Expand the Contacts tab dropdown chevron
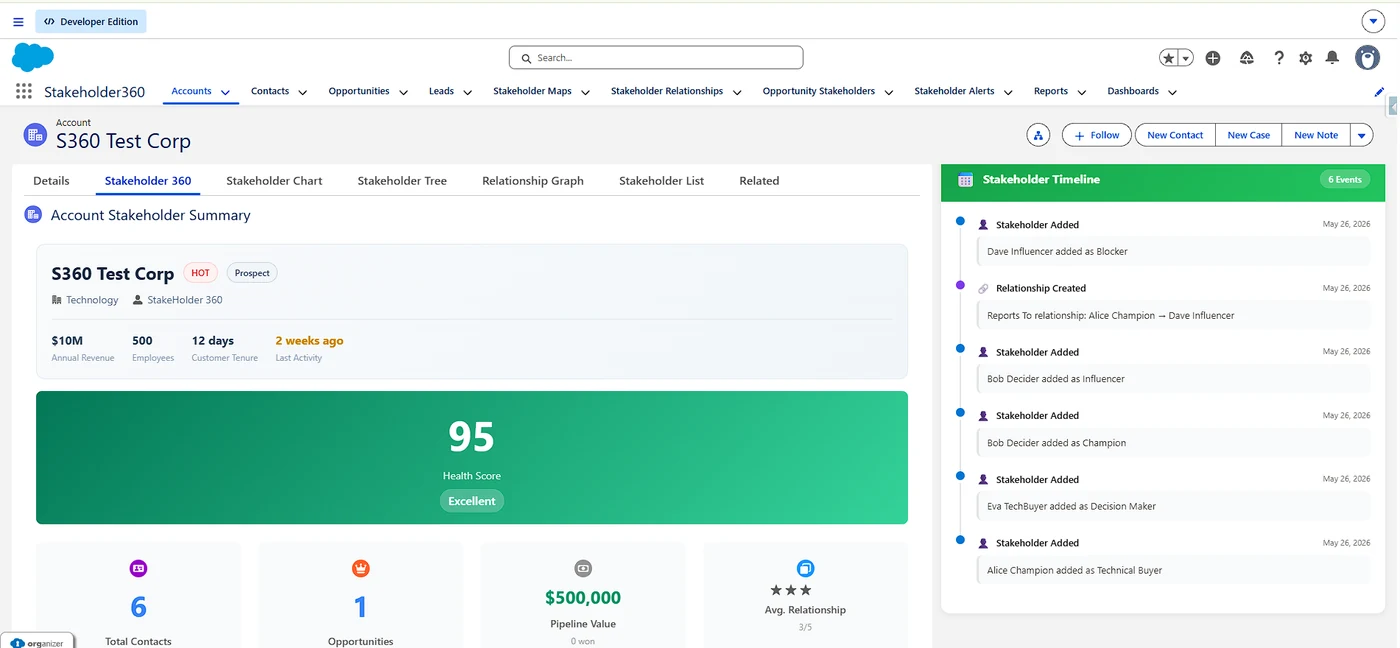This screenshot has height=648, width=1400. (303, 92)
